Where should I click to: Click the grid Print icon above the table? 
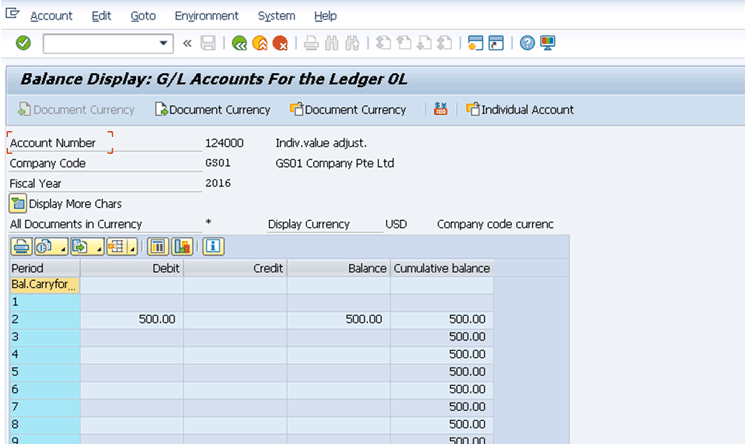tap(21, 246)
